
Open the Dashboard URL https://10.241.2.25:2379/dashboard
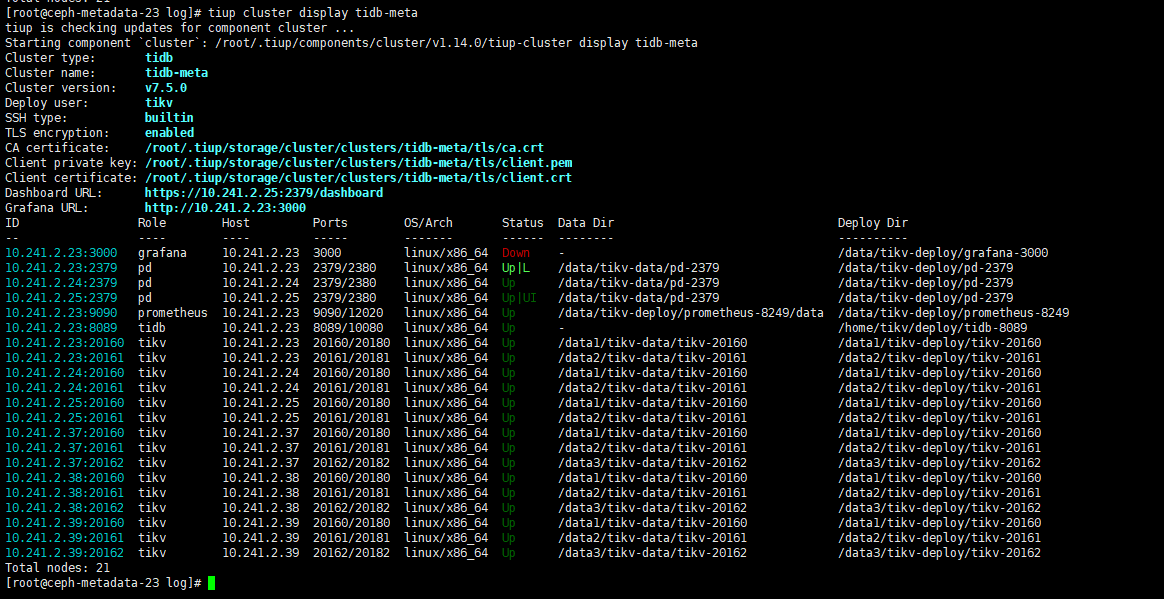pos(263,193)
